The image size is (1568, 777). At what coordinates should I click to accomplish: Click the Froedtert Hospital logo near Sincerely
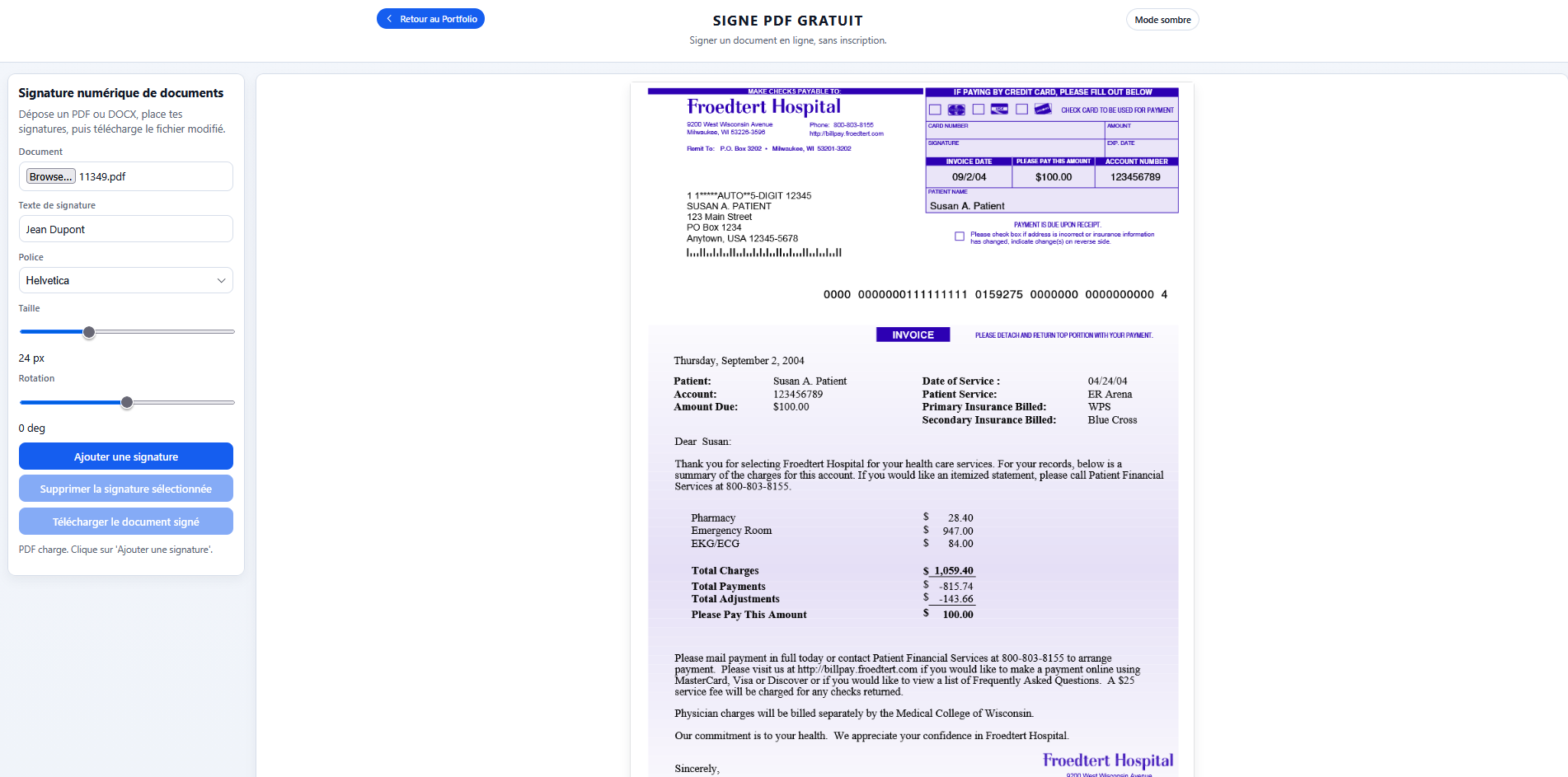tap(1107, 760)
